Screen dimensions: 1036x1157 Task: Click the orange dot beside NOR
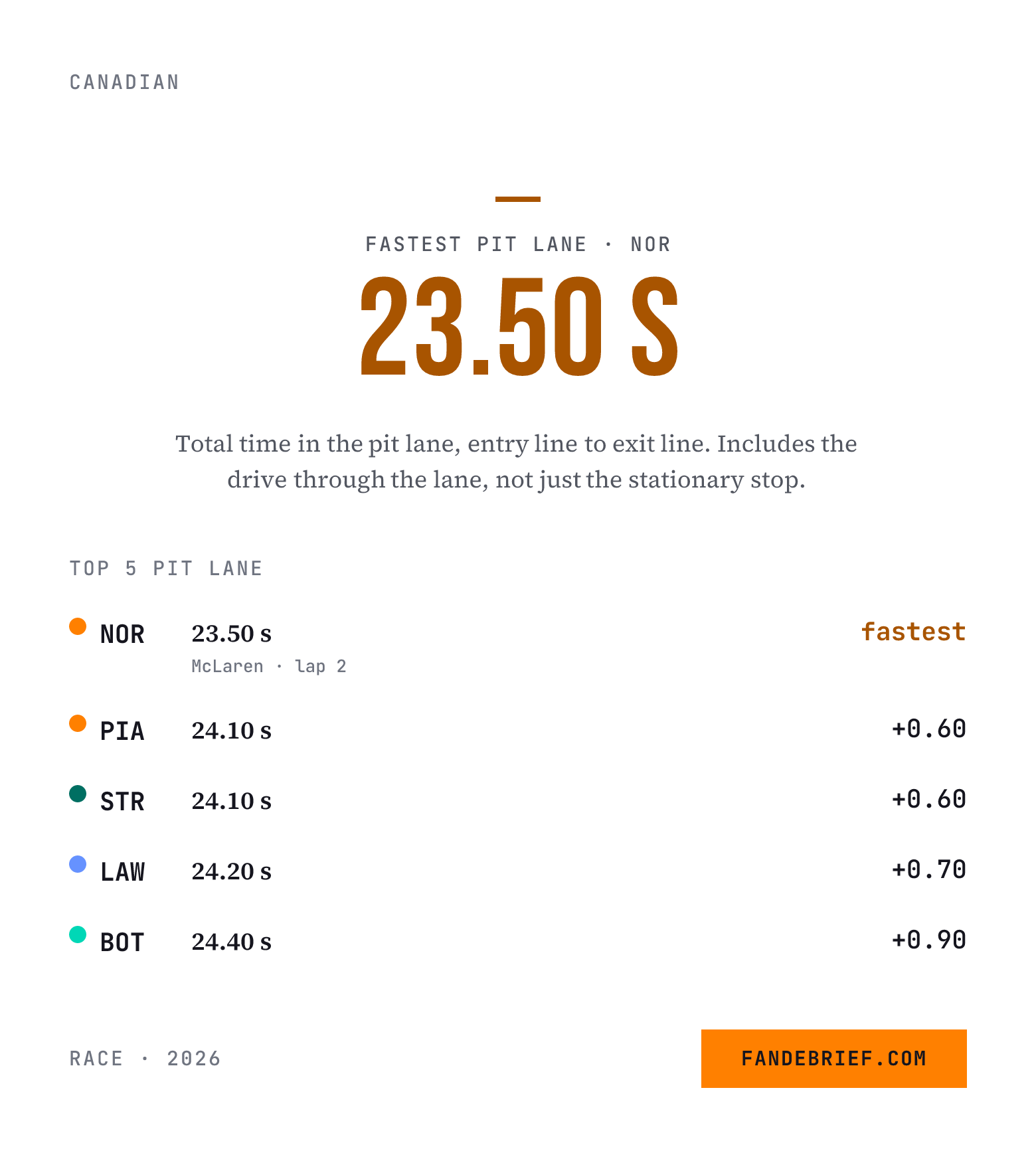(x=78, y=626)
